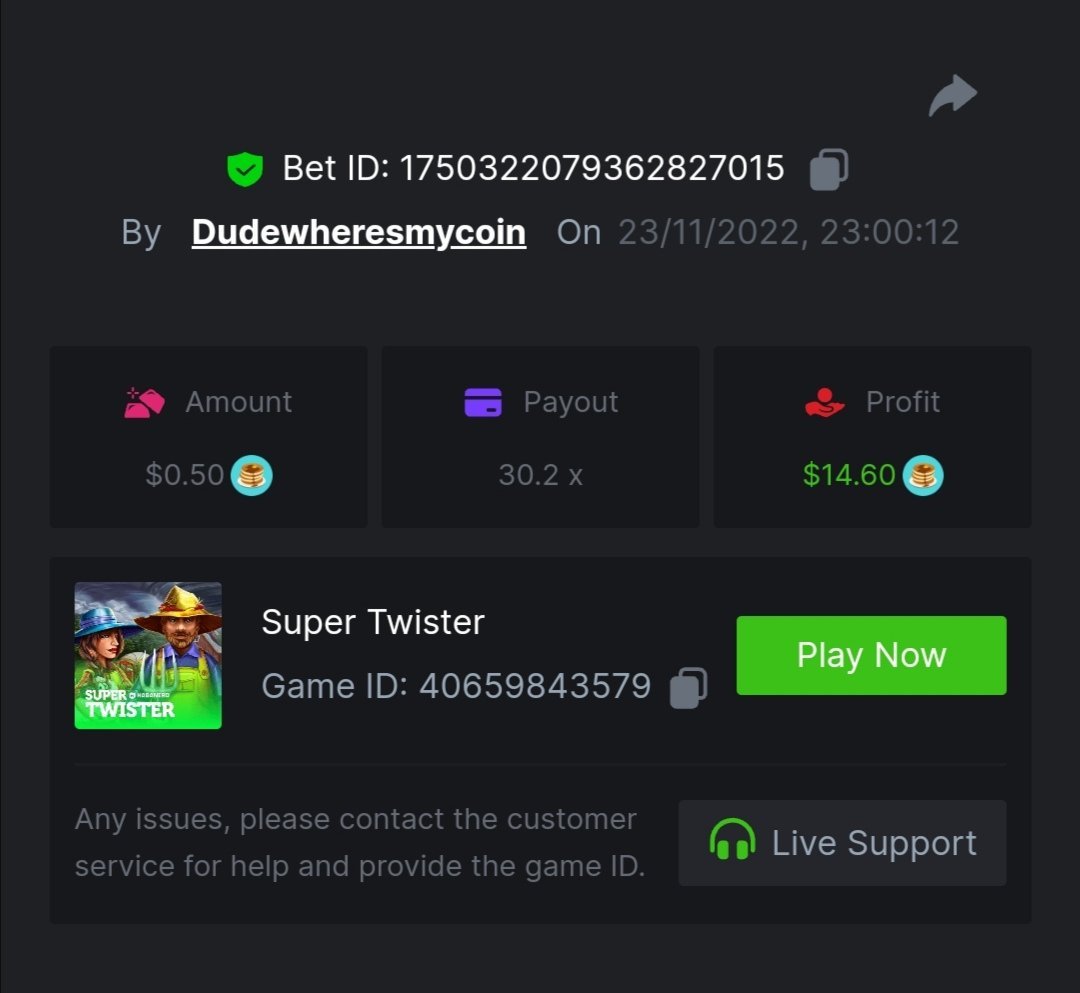Copy the Bet ID number
Screen dimensions: 1080x993
click(829, 169)
